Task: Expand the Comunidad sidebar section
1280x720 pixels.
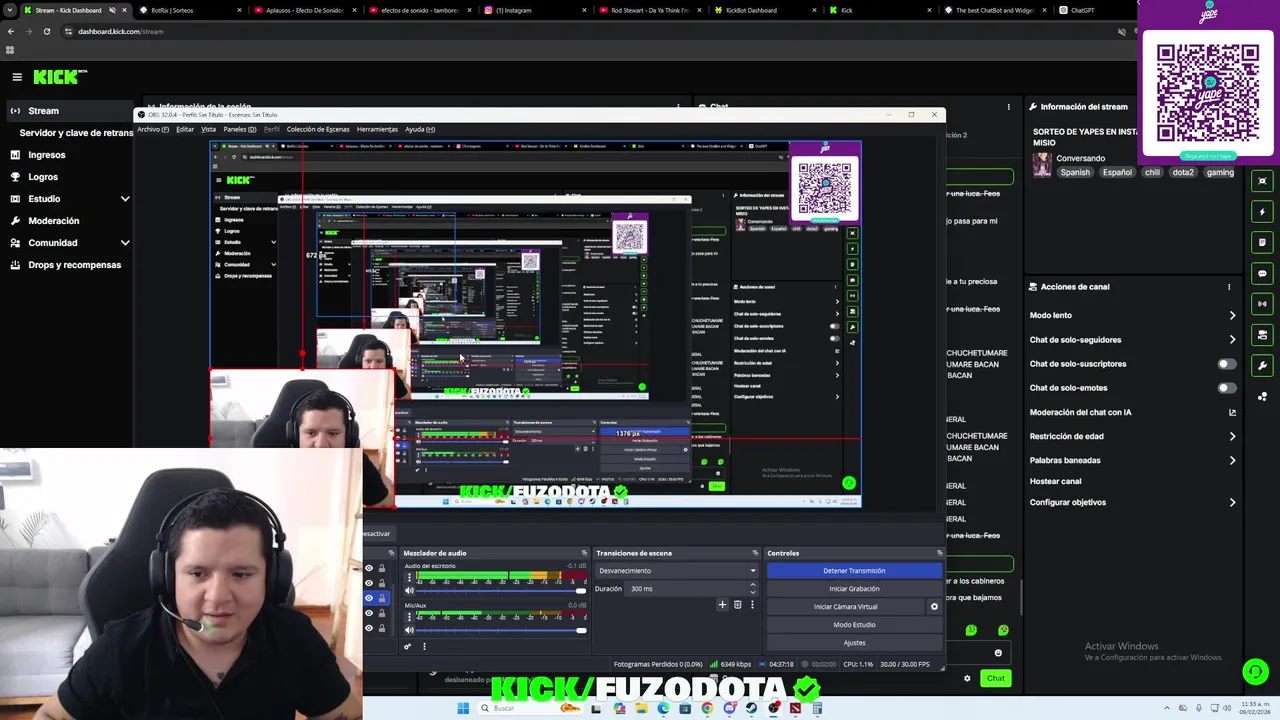Action: tap(125, 243)
